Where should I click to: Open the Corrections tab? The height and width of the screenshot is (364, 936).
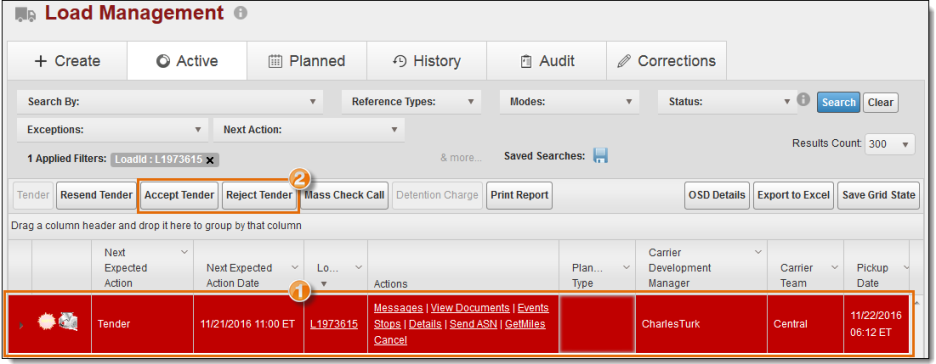666,61
